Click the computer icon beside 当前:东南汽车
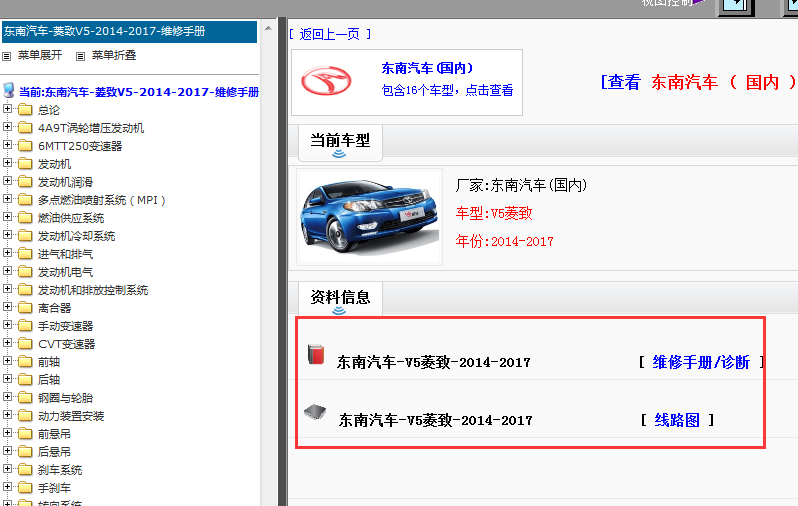This screenshot has width=798, height=506. click(x=9, y=91)
